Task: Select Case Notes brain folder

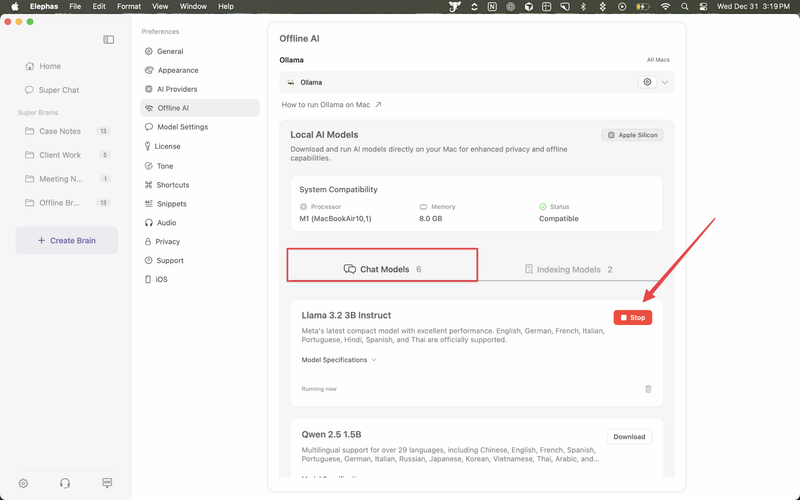Action: 60,131
